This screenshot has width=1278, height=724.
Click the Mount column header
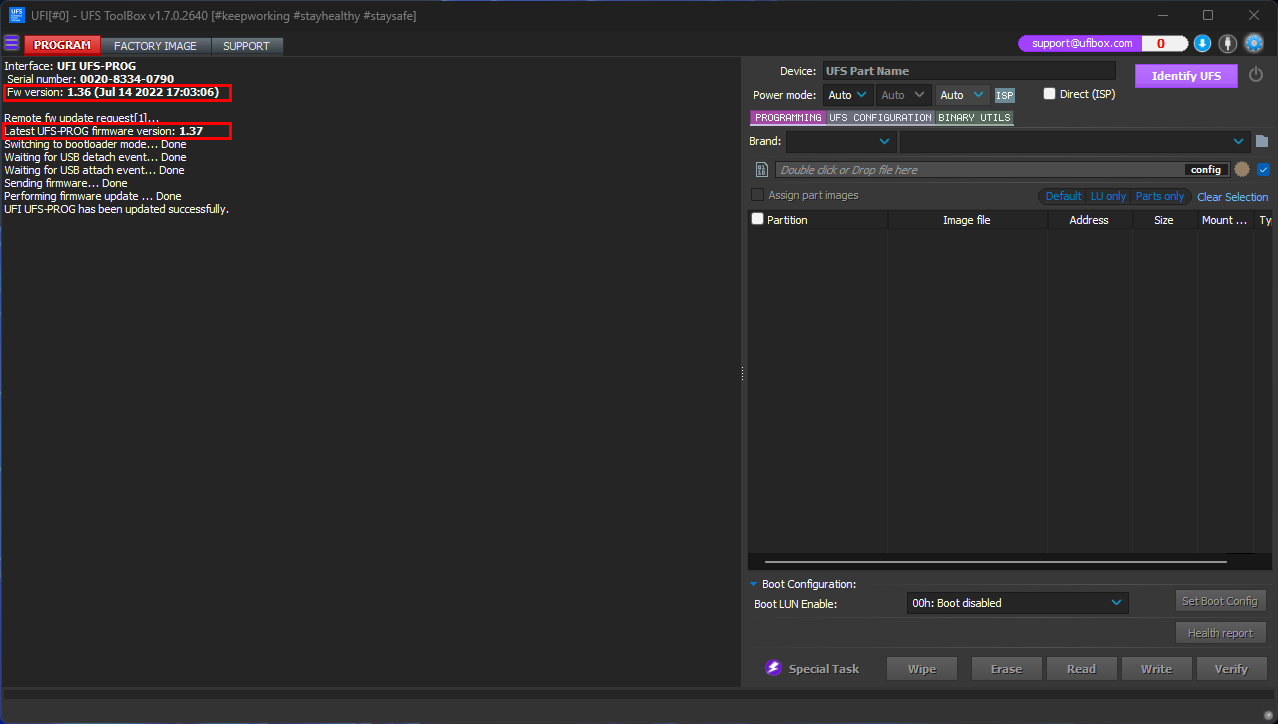tap(1224, 220)
